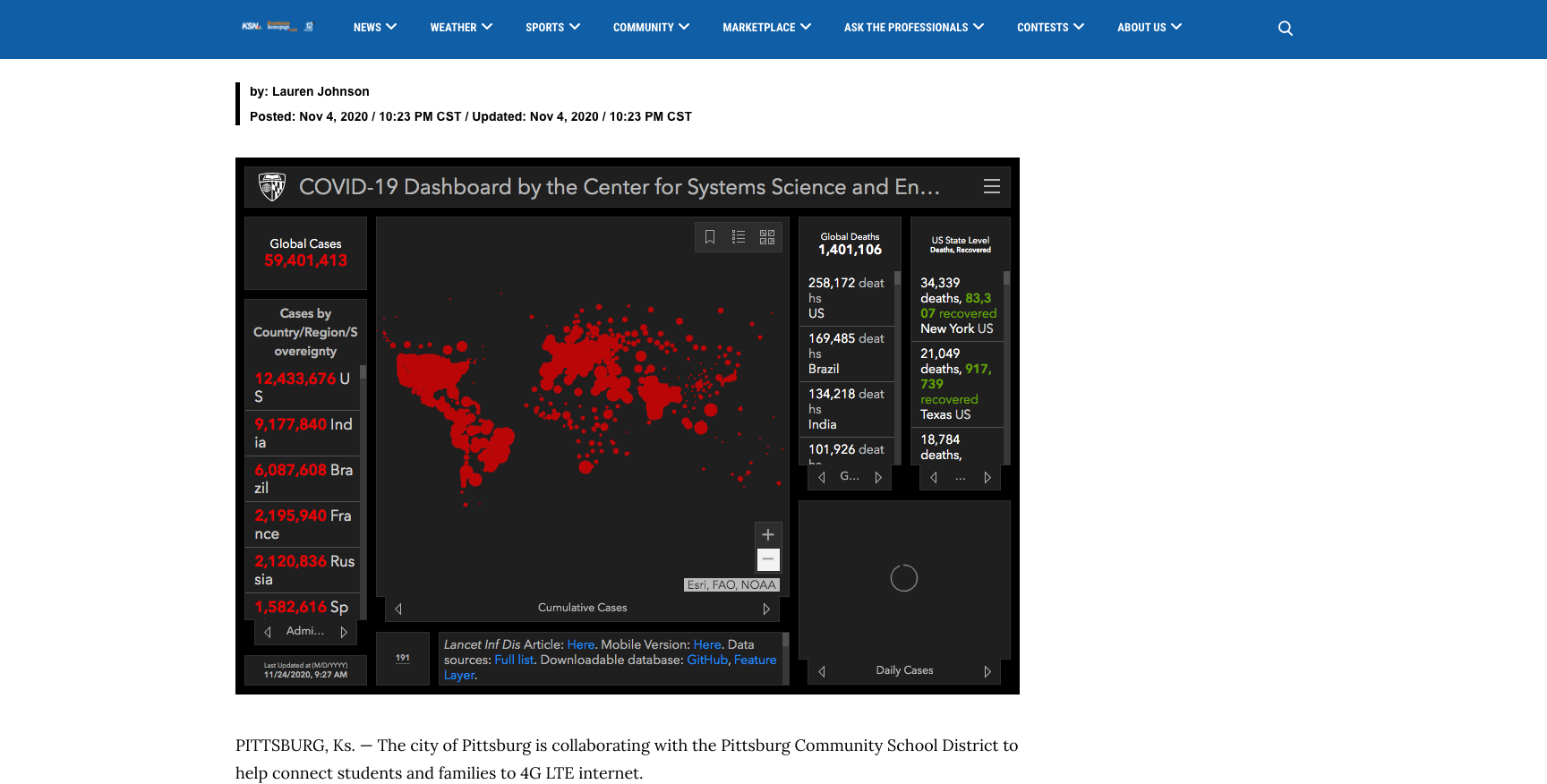
Task: Show next chart after Daily Cases
Action: [x=987, y=671]
